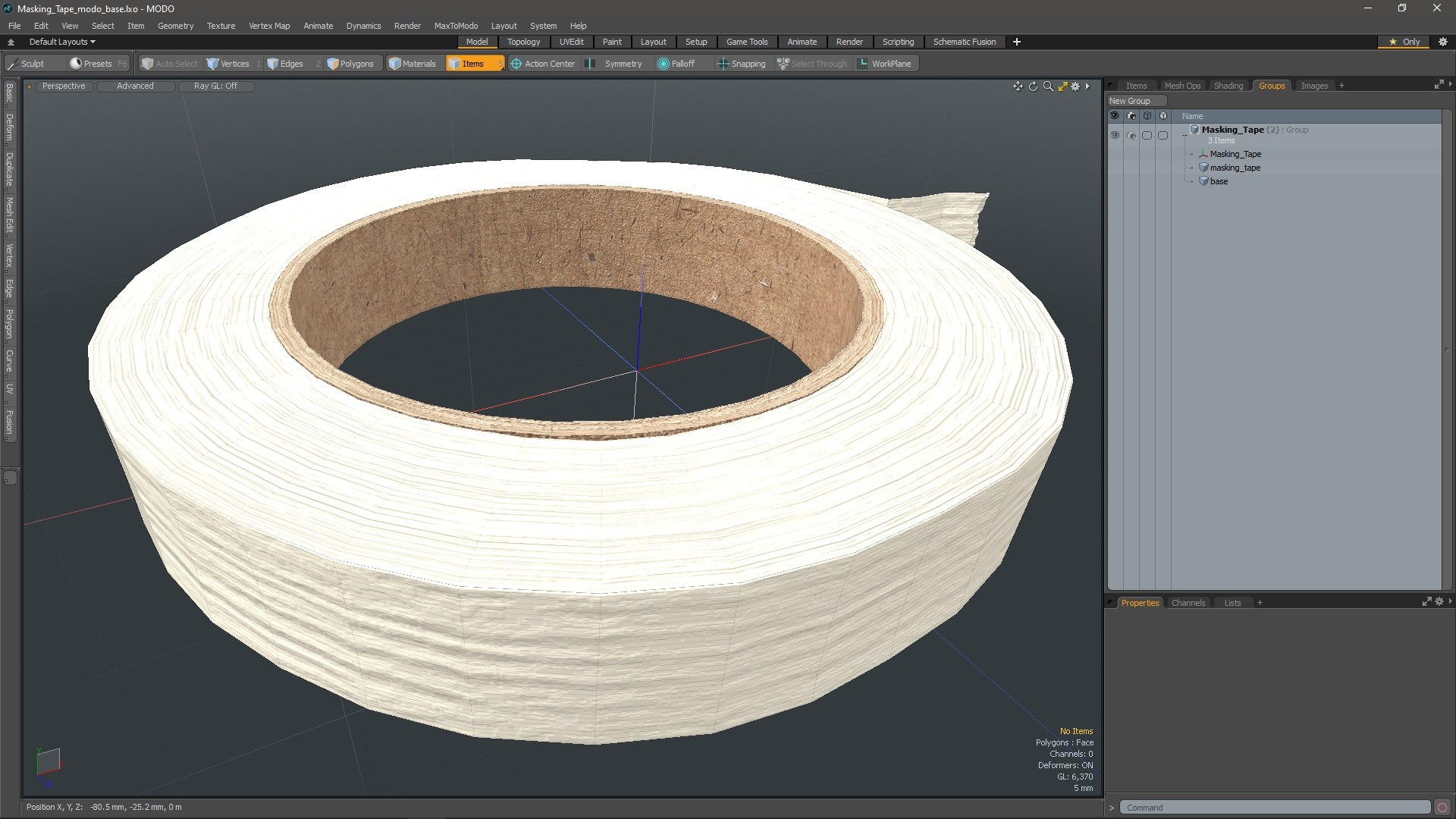Image resolution: width=1456 pixels, height=819 pixels.
Task: Toggle visibility eye for Masking_Tape group
Action: pos(1115,135)
